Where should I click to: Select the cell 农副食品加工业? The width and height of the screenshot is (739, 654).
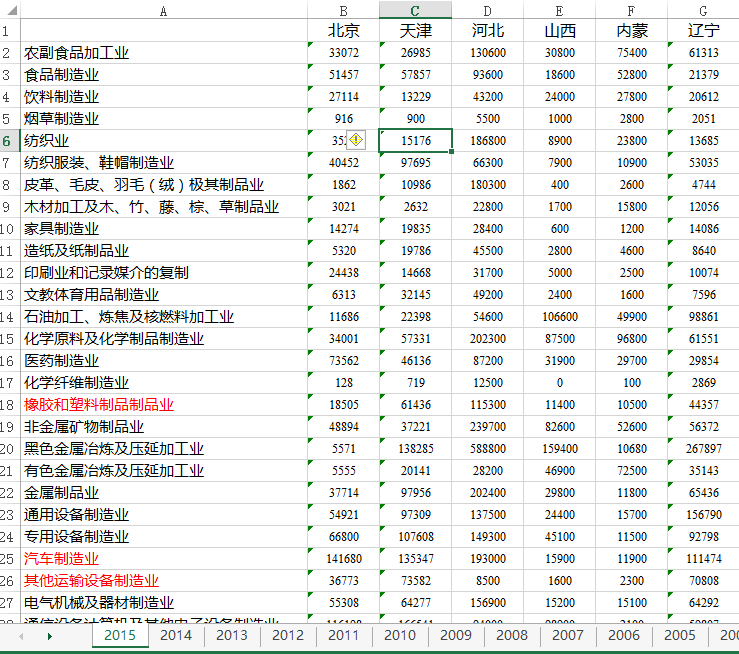point(164,53)
